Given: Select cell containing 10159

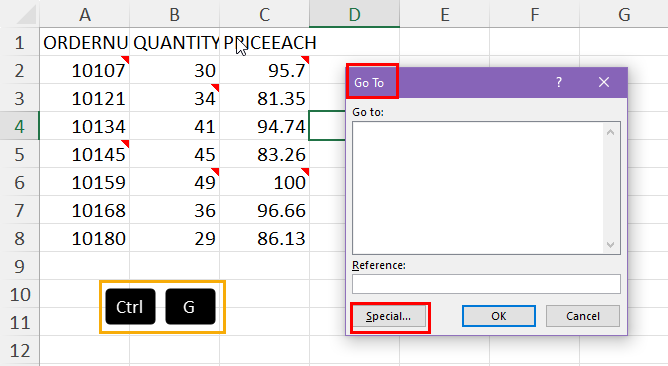Looking at the screenshot, I should (x=85, y=182).
